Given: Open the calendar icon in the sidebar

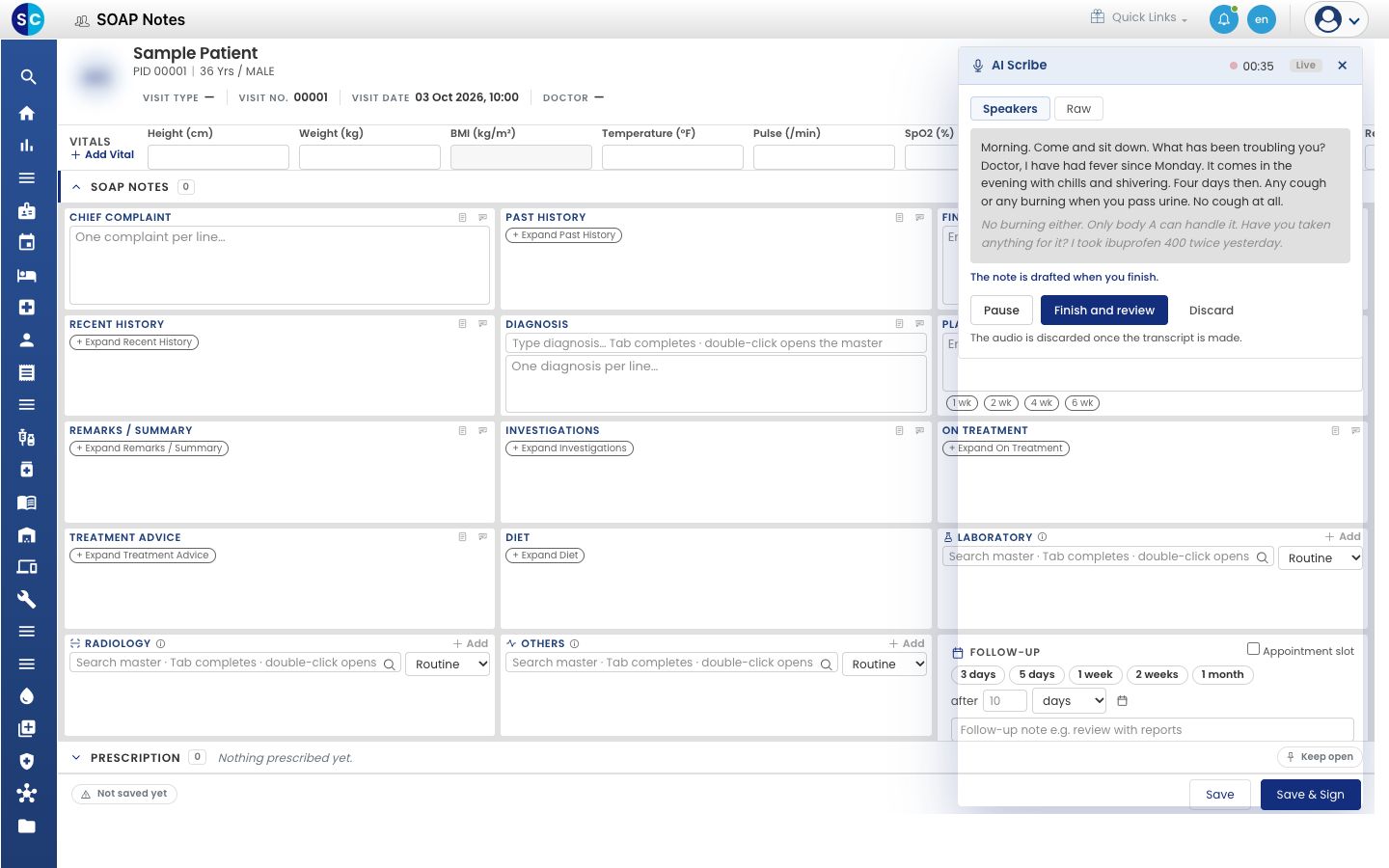Looking at the screenshot, I should pos(27,242).
